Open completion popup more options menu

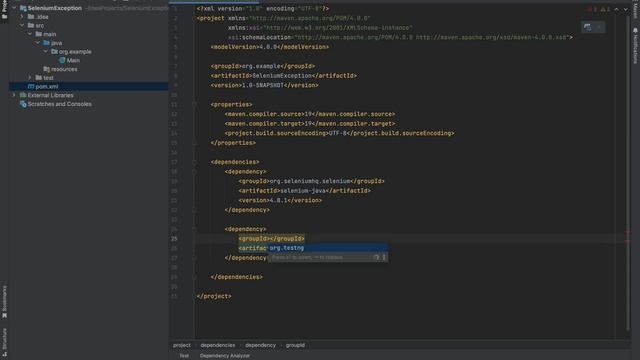pyautogui.click(x=384, y=258)
